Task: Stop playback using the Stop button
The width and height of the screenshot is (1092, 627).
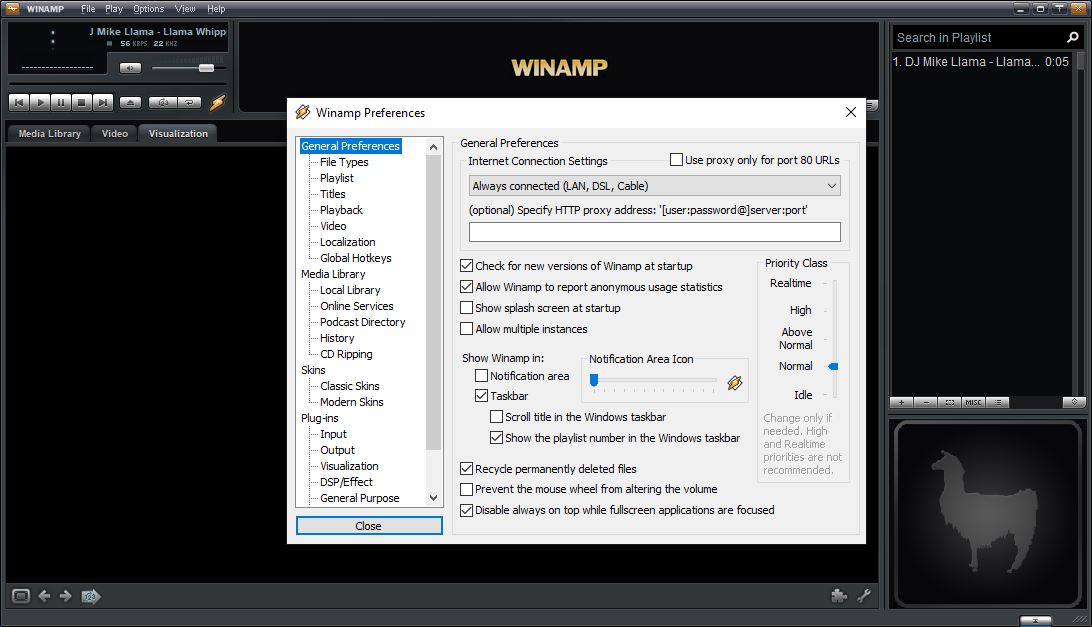Action: (81, 102)
